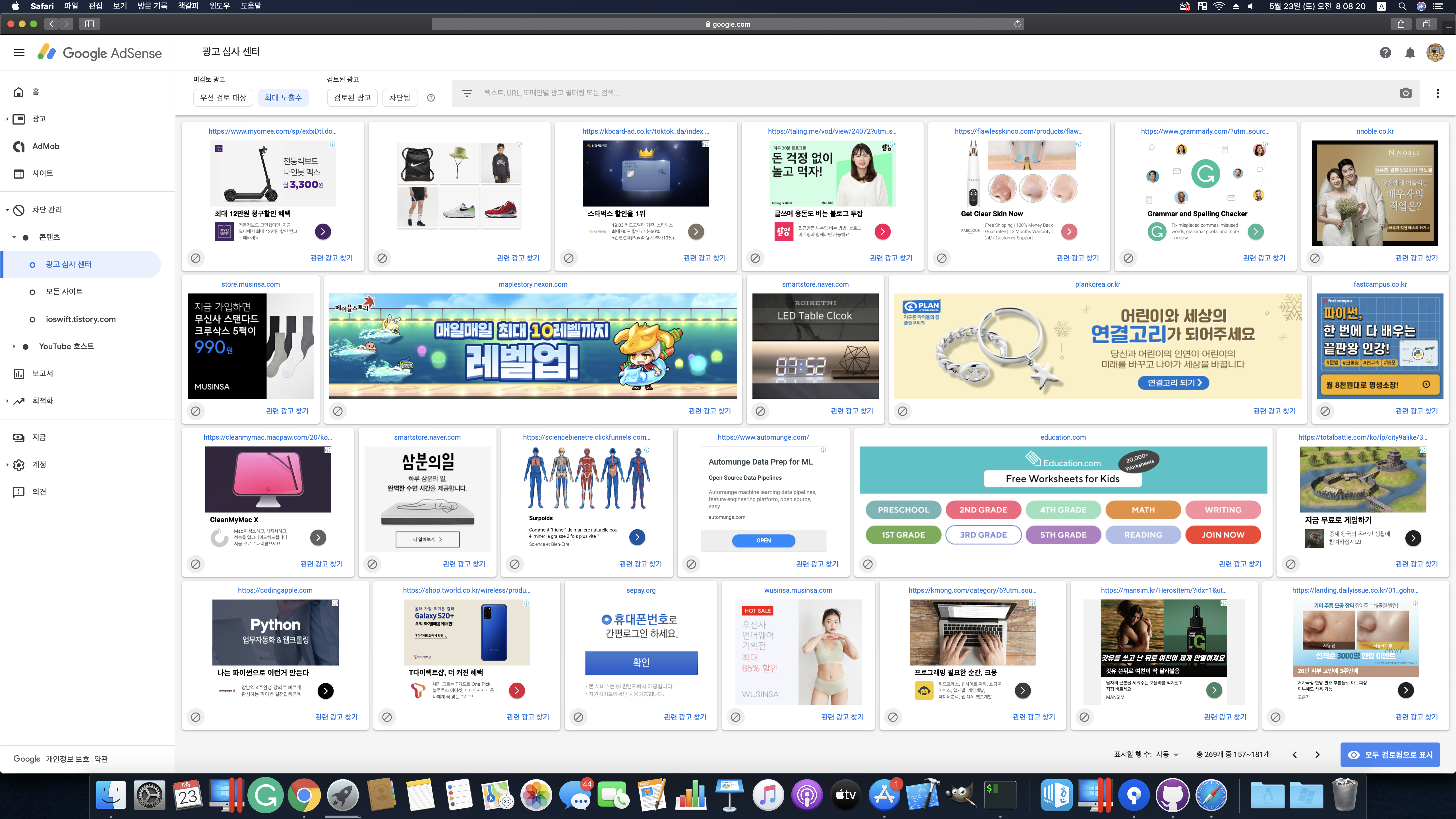This screenshot has height=819, width=1456.
Task: Click the filter icon in search bar
Action: [x=467, y=93]
